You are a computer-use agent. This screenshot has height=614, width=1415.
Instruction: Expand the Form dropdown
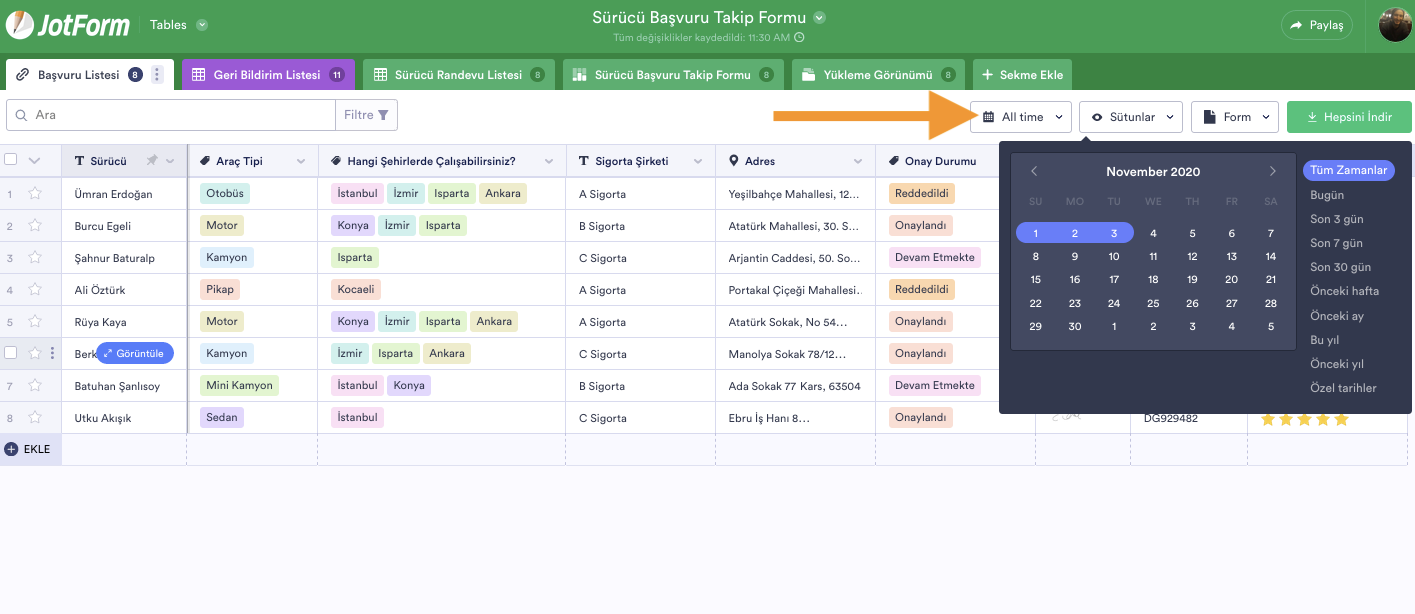(x=1236, y=117)
